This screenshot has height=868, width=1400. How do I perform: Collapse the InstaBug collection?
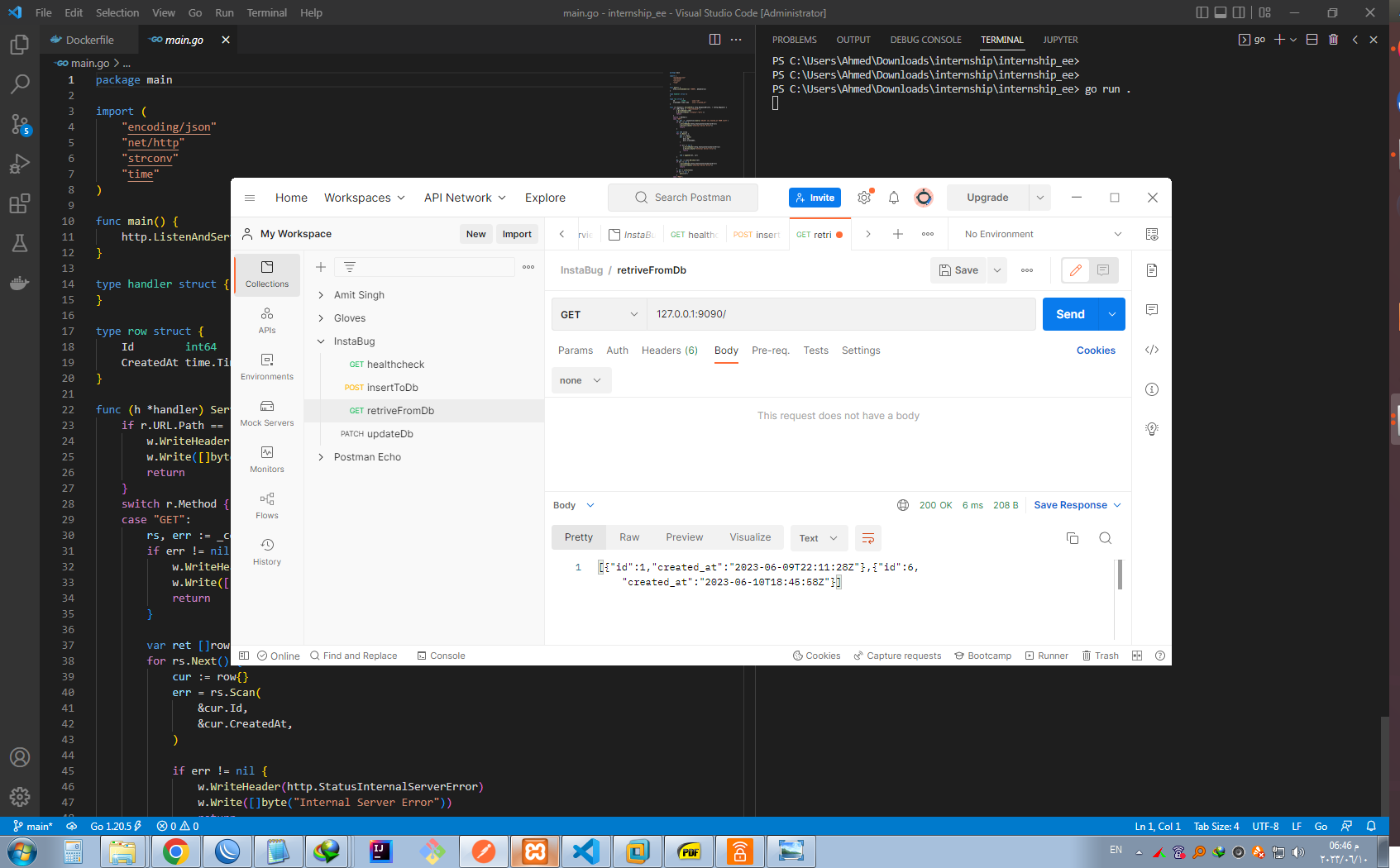click(x=321, y=341)
